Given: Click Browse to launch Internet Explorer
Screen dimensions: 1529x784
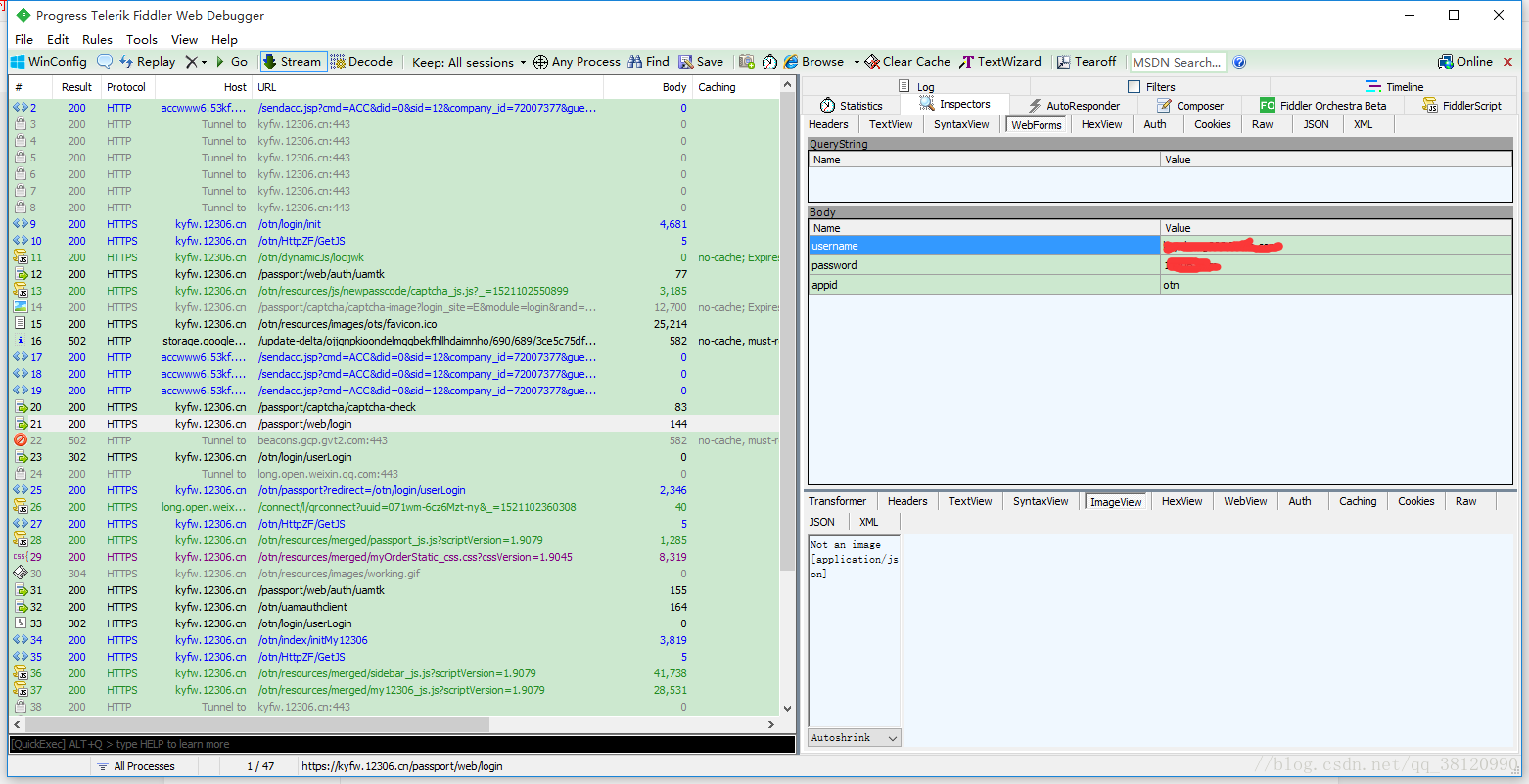Looking at the screenshot, I should click(813, 62).
